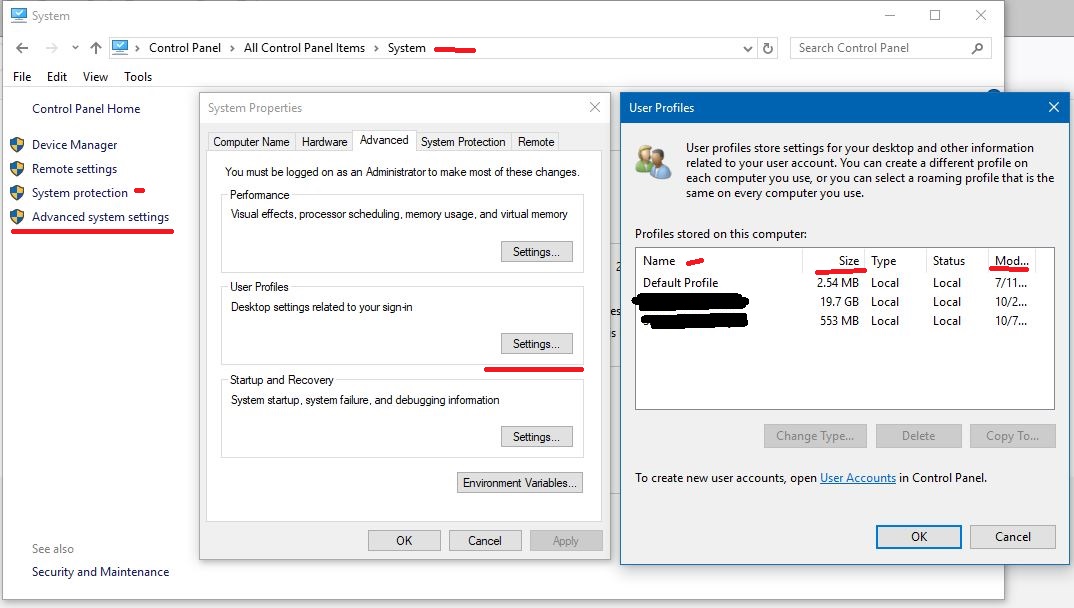
Task: Click shield icon beside Remote settings
Action: (x=17, y=168)
